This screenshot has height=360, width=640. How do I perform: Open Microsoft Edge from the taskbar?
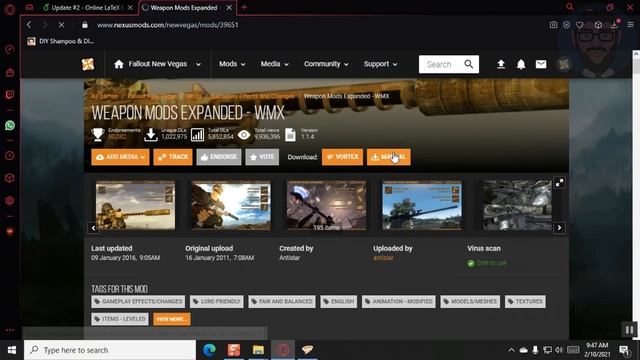[x=209, y=350]
